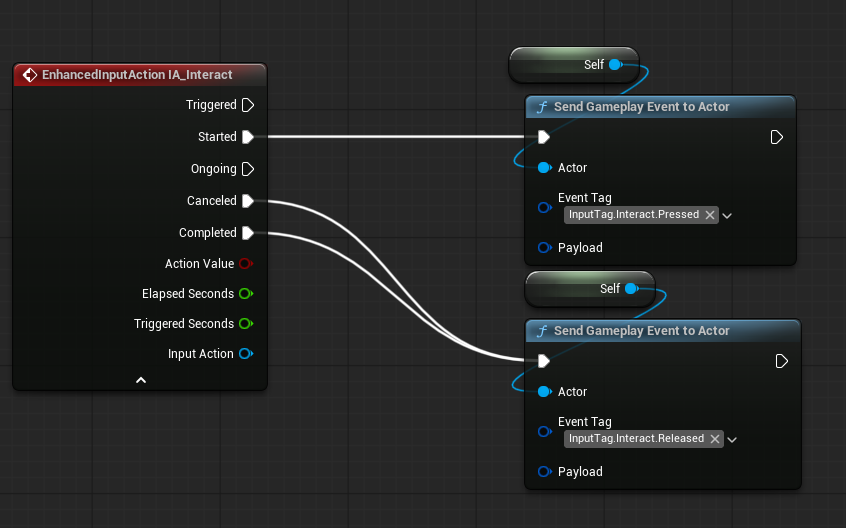Click the Payload pin on the upper Send Gameplay Event node
The width and height of the screenshot is (846, 528).
pyautogui.click(x=544, y=248)
